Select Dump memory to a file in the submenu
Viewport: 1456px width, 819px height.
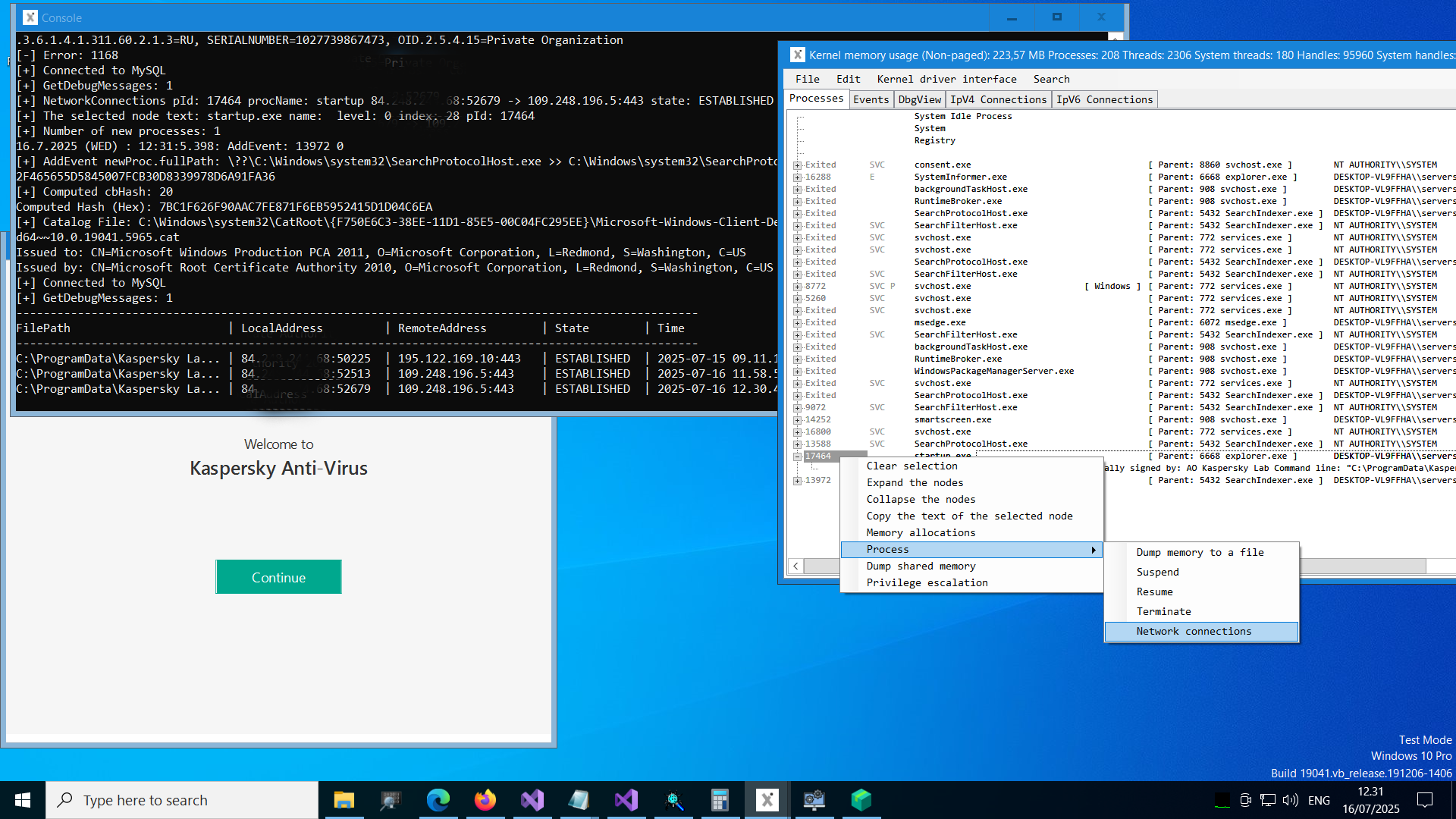tap(1201, 552)
